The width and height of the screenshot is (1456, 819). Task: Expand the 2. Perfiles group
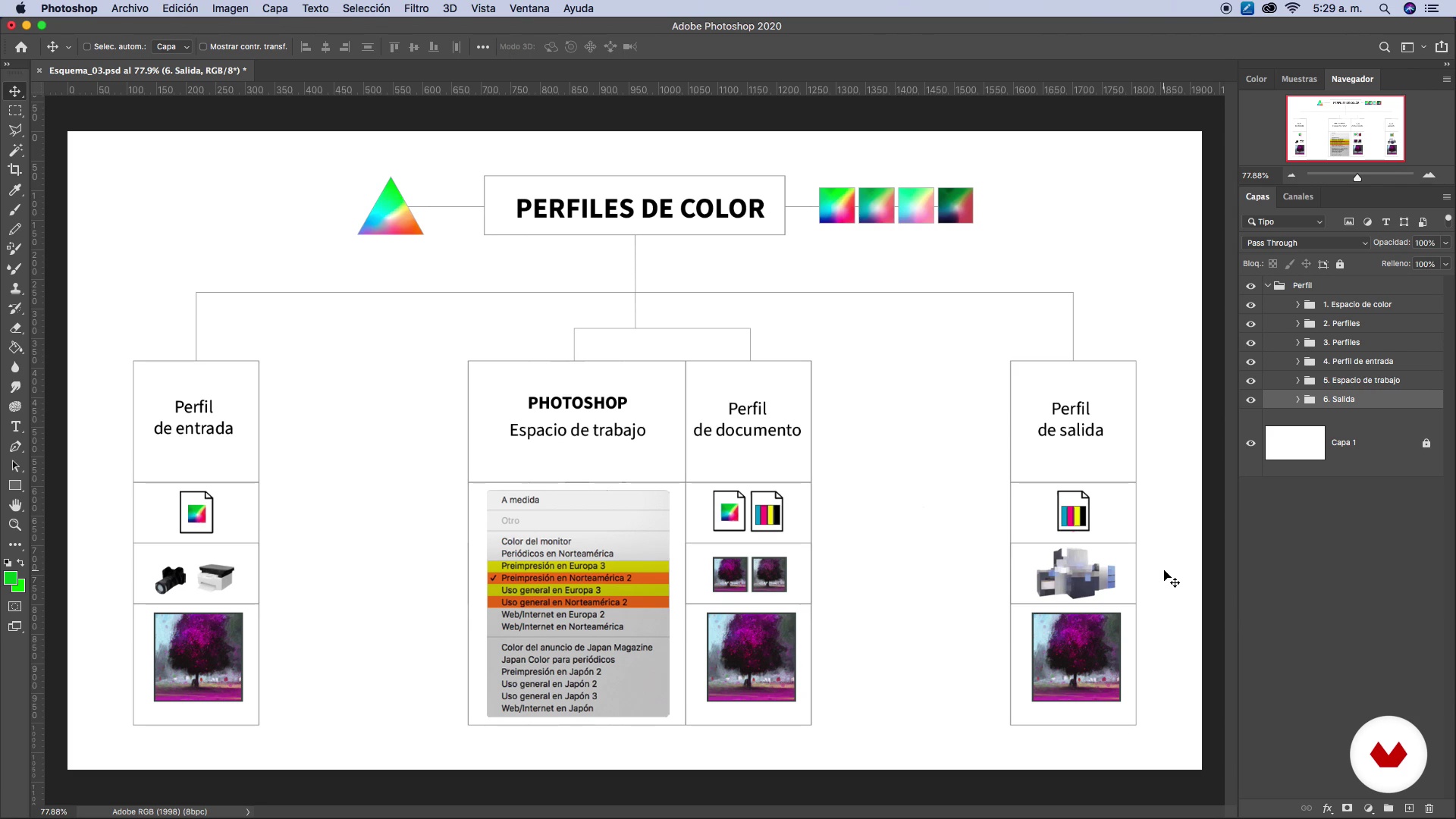[x=1298, y=324]
